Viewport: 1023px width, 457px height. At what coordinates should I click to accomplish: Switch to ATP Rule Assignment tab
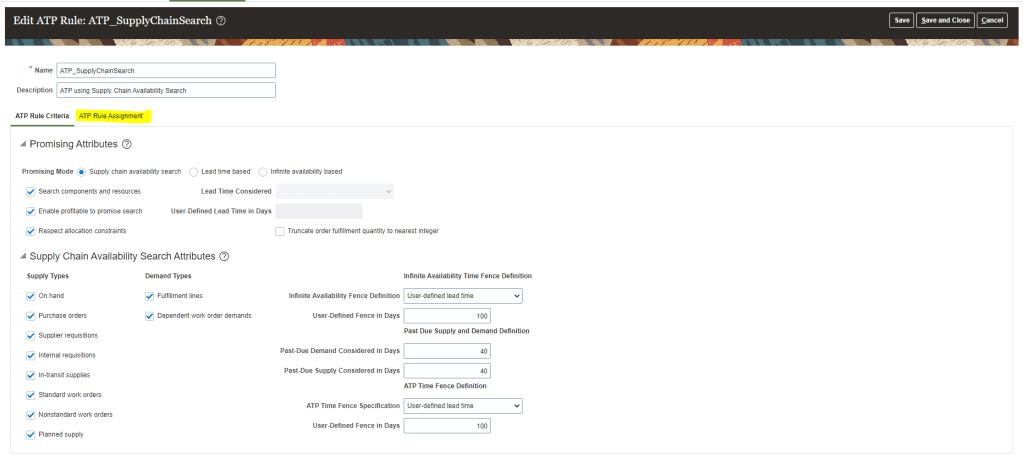point(111,116)
